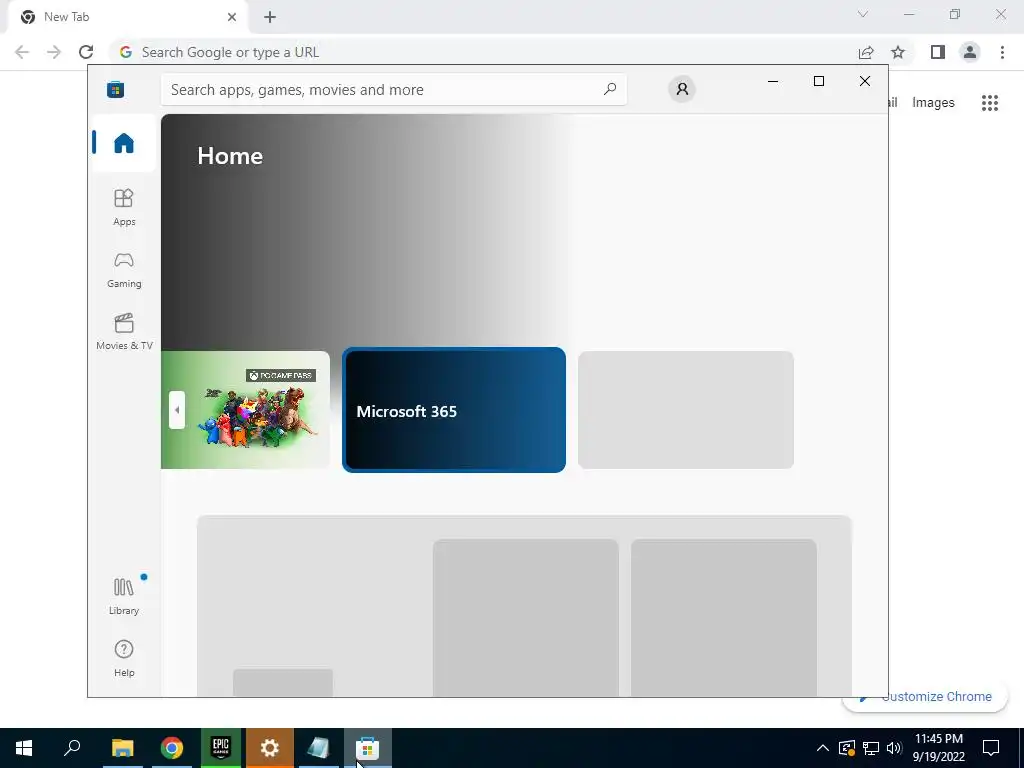Open taskbar clock and date
The height and width of the screenshot is (768, 1024).
(938, 748)
